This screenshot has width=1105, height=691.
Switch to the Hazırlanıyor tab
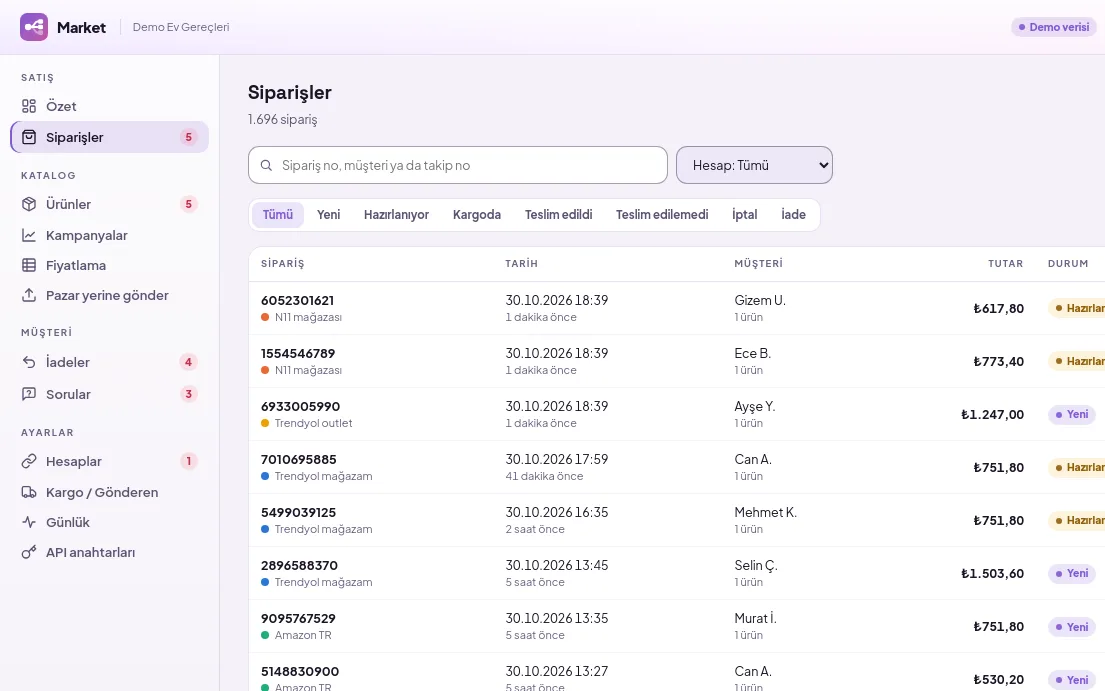pyautogui.click(x=396, y=215)
